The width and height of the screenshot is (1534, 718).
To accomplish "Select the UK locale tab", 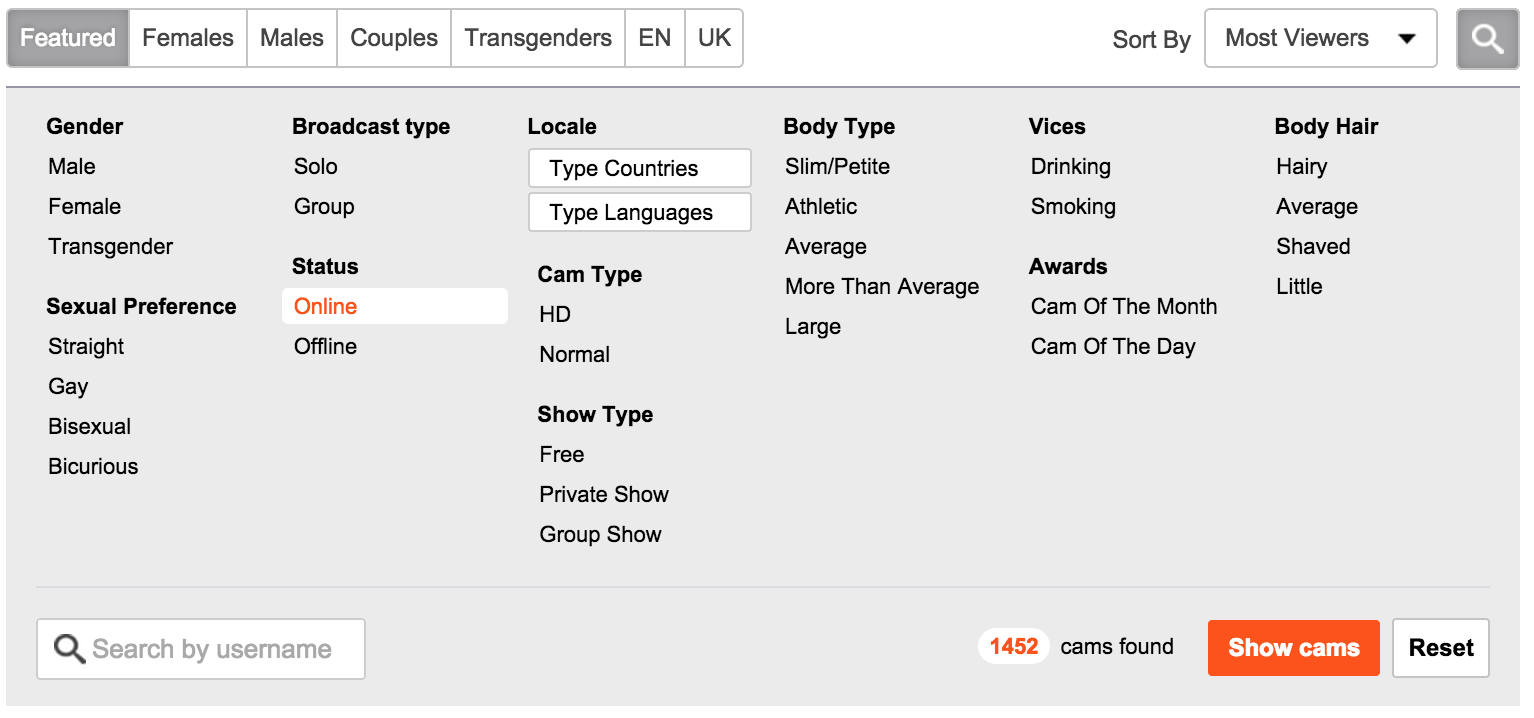I will coord(714,39).
